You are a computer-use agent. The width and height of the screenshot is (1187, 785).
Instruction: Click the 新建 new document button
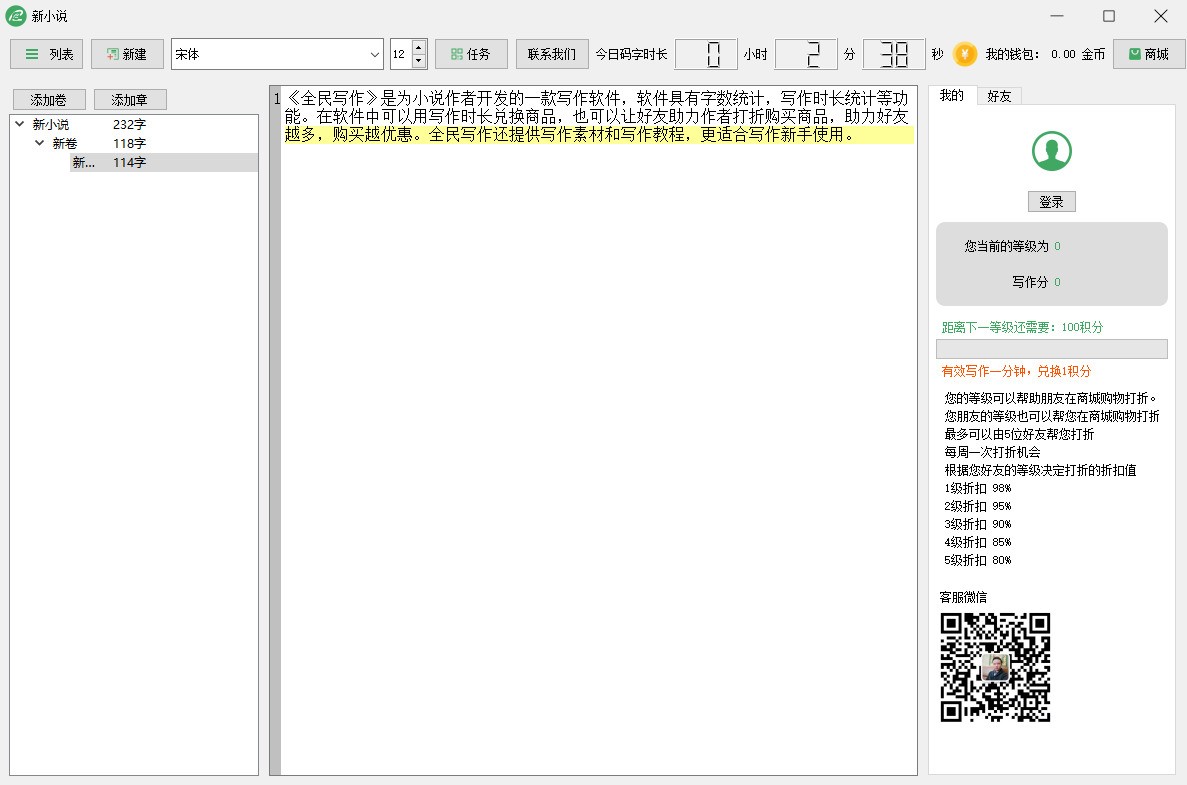(127, 55)
